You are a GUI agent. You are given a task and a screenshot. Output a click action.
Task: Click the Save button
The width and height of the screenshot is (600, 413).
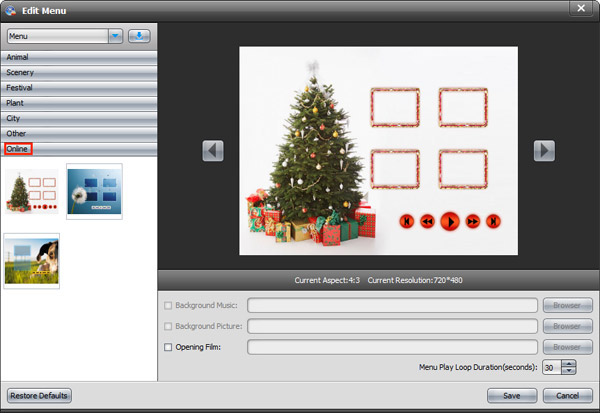coord(512,395)
